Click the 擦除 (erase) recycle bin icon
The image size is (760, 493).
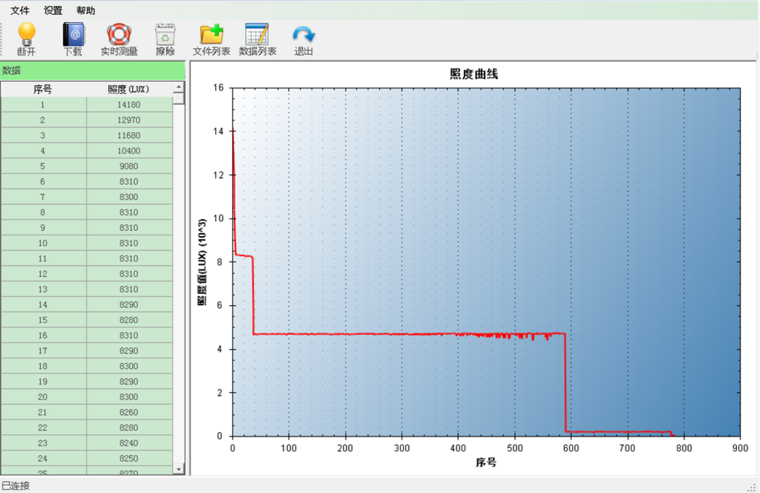pos(165,36)
